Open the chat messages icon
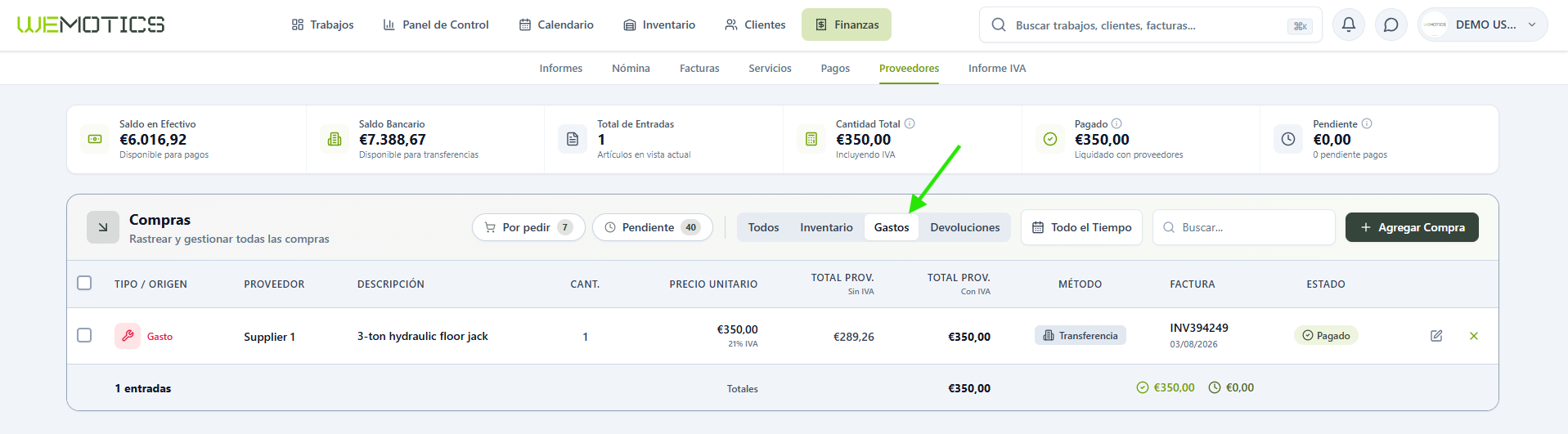The height and width of the screenshot is (434, 1568). [x=1391, y=25]
